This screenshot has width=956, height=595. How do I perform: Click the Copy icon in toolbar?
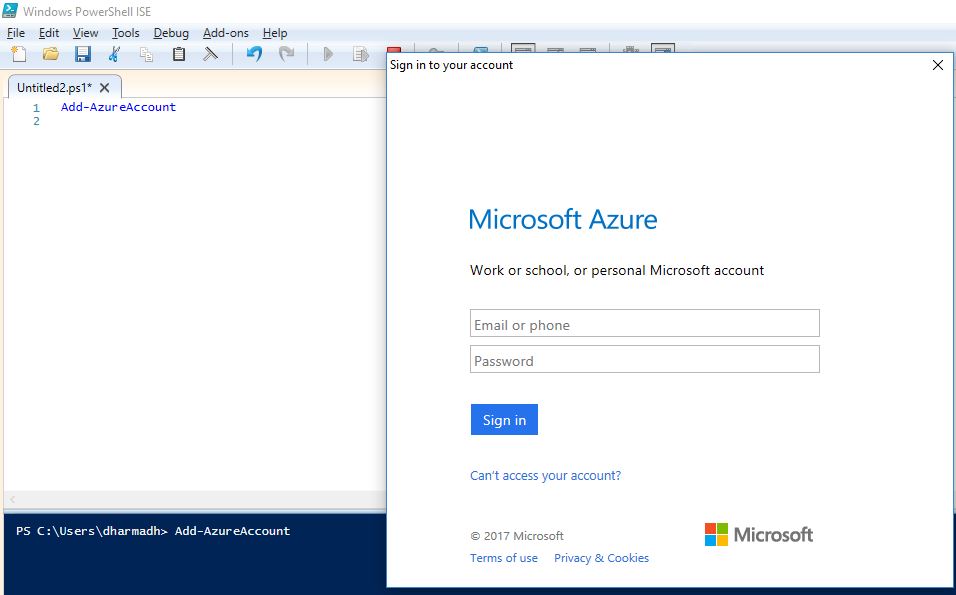[146, 54]
